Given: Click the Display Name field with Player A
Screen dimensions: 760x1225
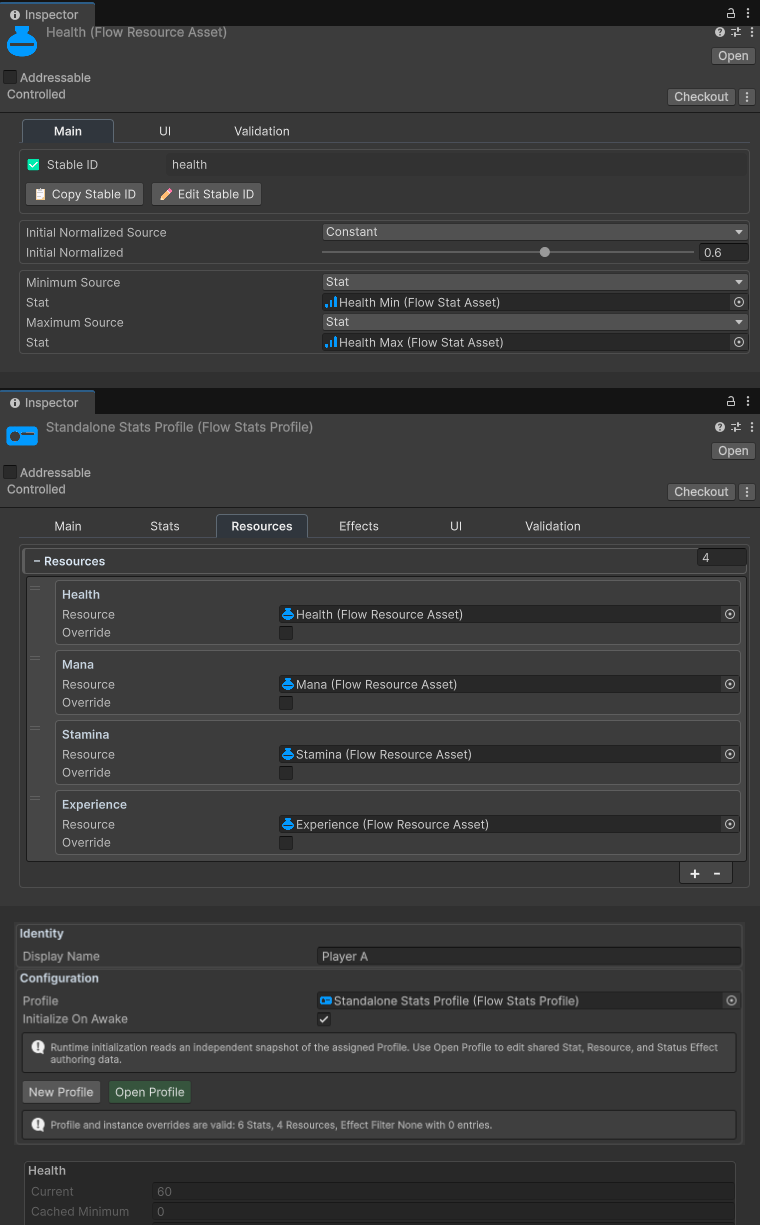Looking at the screenshot, I should (x=529, y=957).
